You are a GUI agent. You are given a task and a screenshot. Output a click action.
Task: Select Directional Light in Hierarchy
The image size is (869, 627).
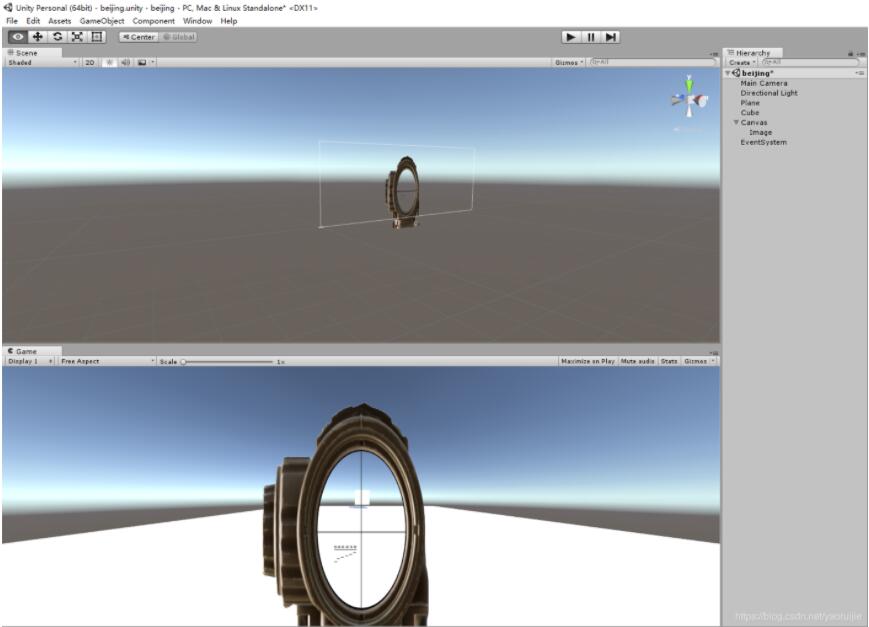pos(769,93)
